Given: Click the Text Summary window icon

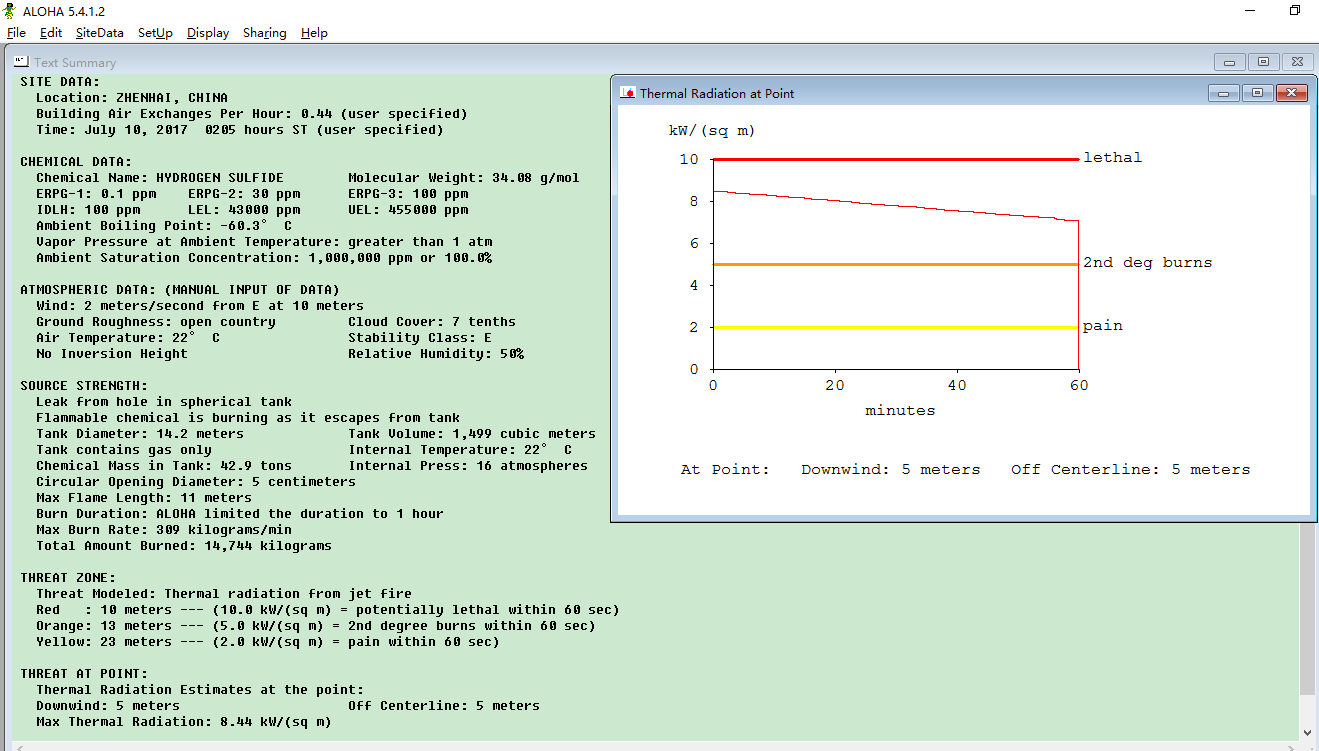Looking at the screenshot, I should coord(21,62).
